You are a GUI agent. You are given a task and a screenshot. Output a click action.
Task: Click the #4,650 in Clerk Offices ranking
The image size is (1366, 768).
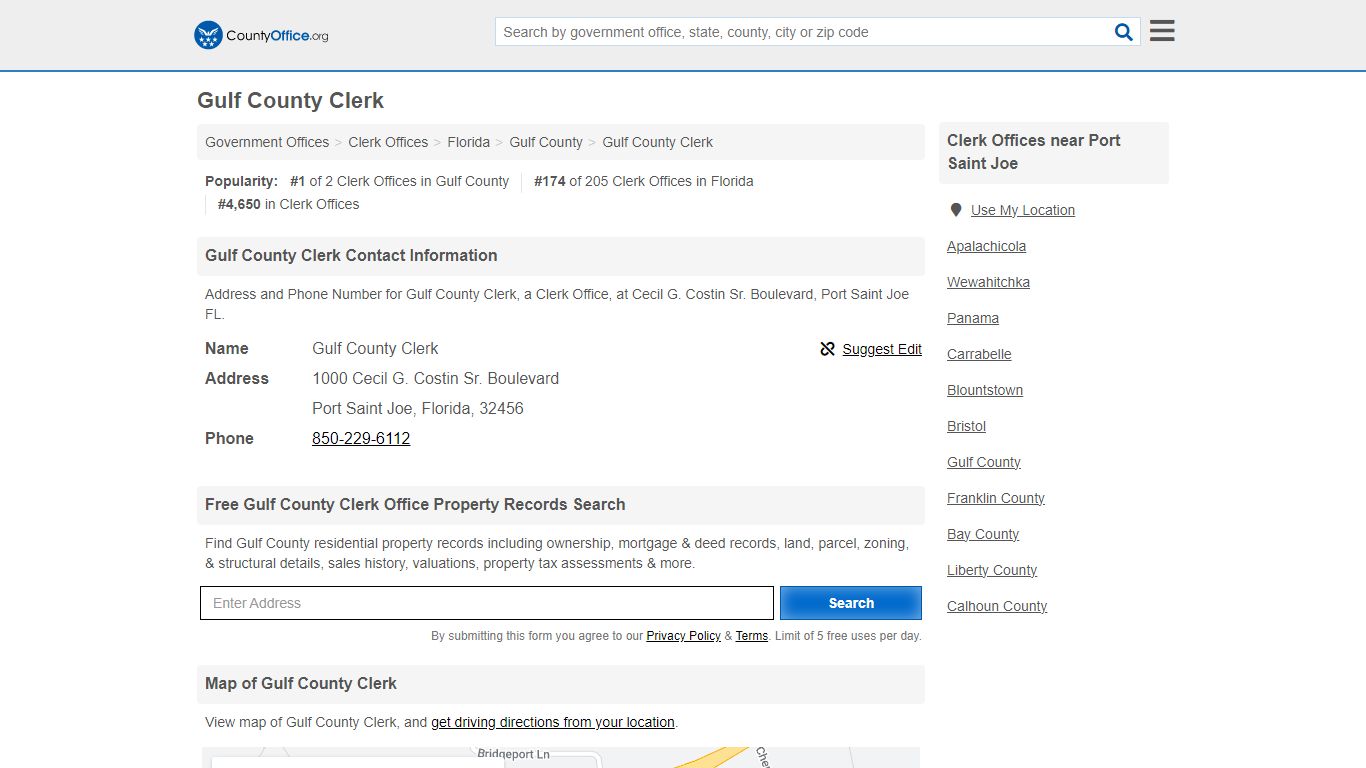pos(288,204)
